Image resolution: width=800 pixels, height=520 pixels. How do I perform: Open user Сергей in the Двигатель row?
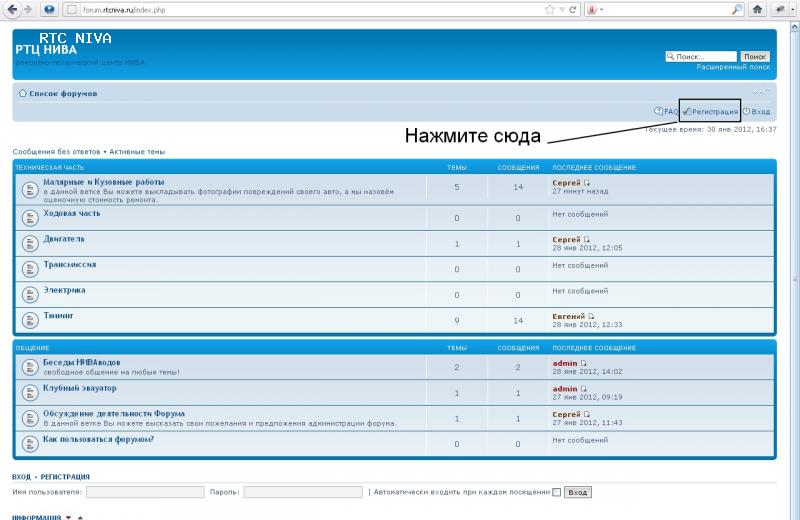point(566,239)
